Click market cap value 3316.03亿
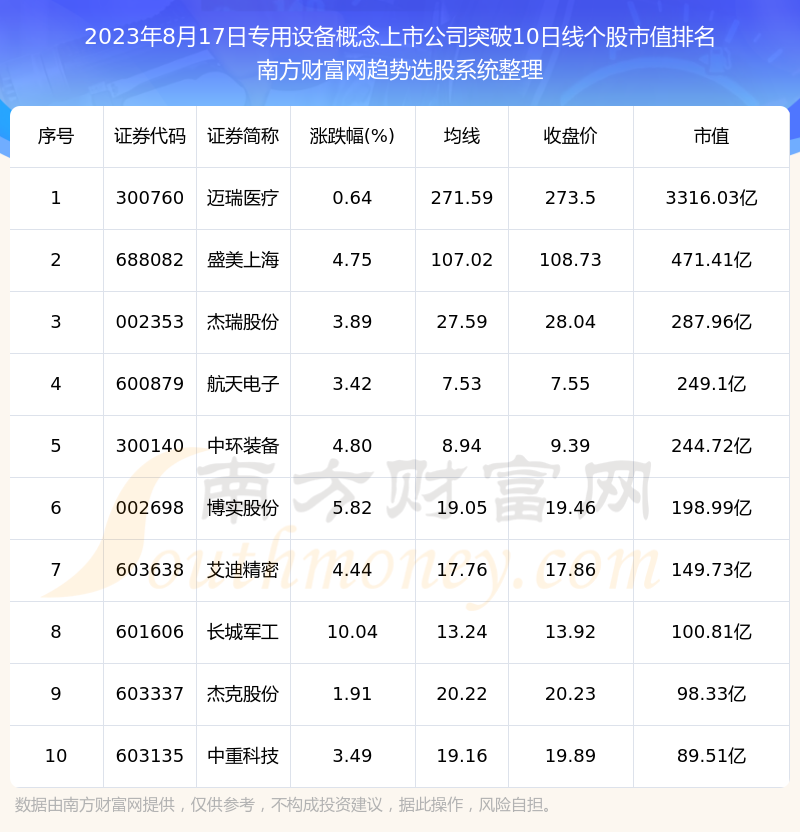The image size is (800, 832). click(711, 198)
